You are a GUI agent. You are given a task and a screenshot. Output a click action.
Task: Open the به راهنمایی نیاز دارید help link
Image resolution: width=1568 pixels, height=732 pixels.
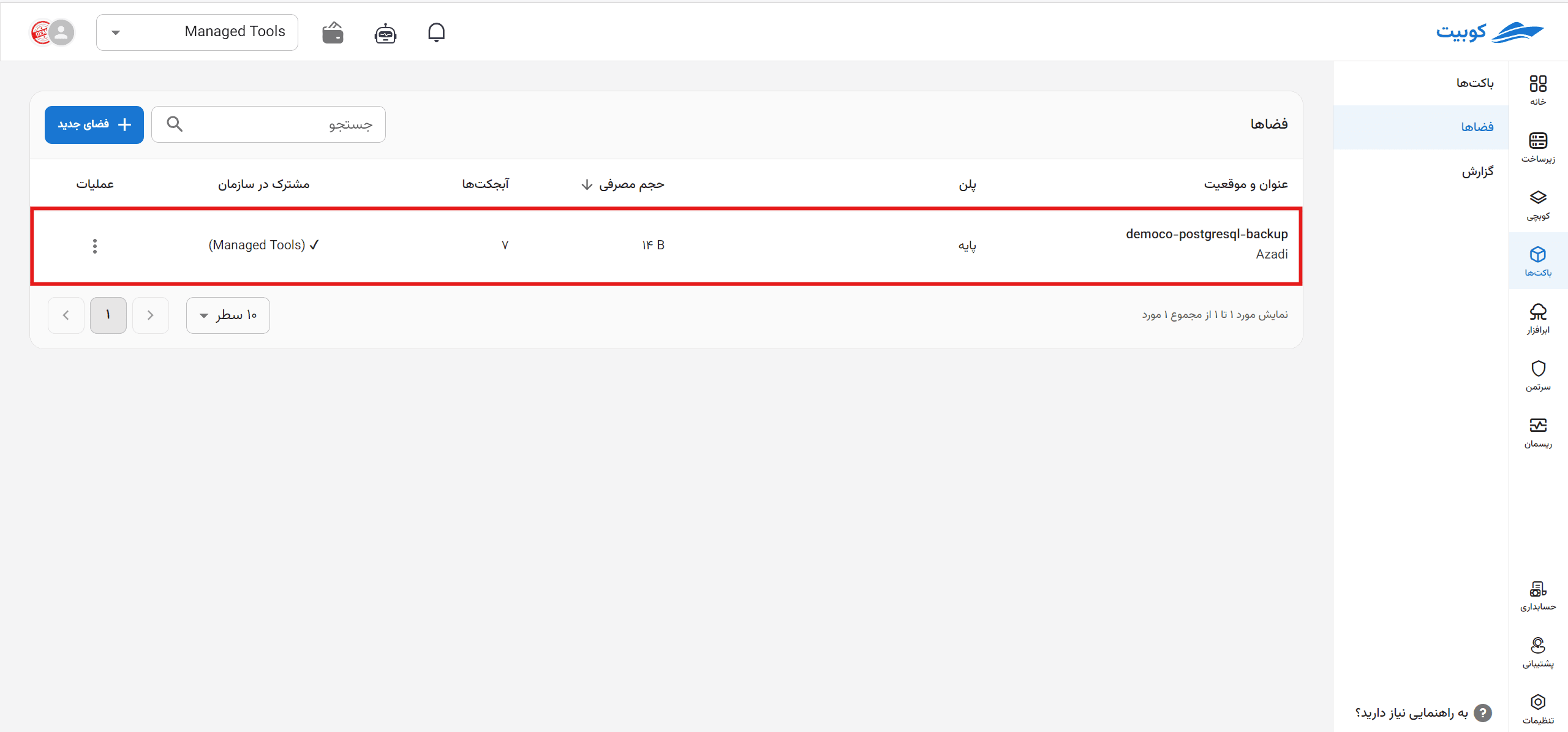(x=1423, y=712)
